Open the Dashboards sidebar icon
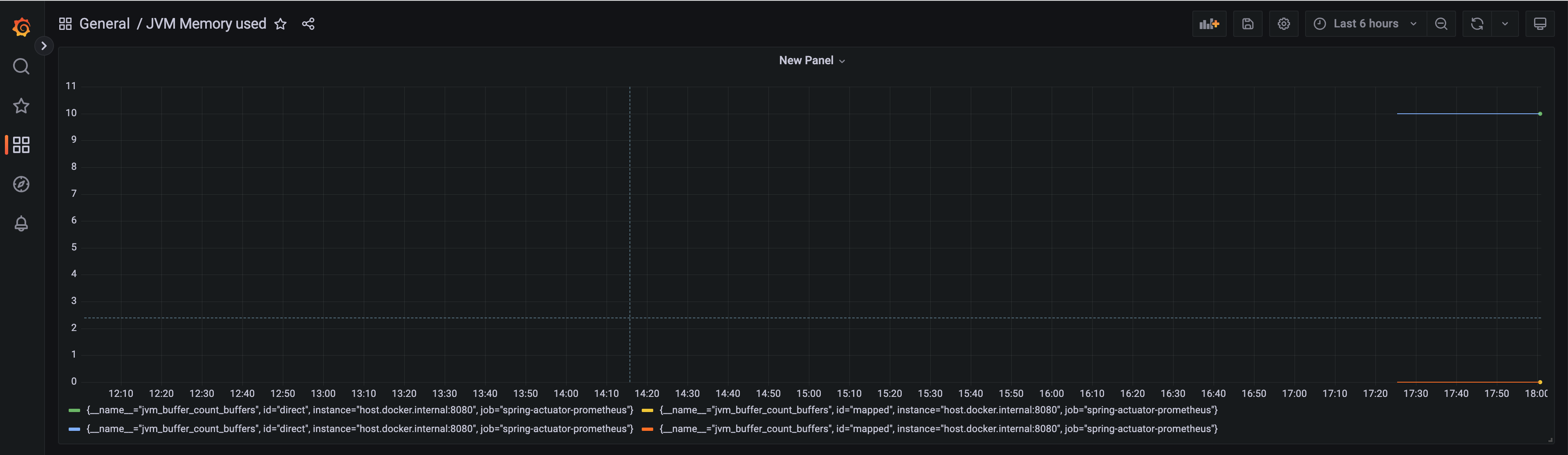The width and height of the screenshot is (1568, 455). pos(21,145)
